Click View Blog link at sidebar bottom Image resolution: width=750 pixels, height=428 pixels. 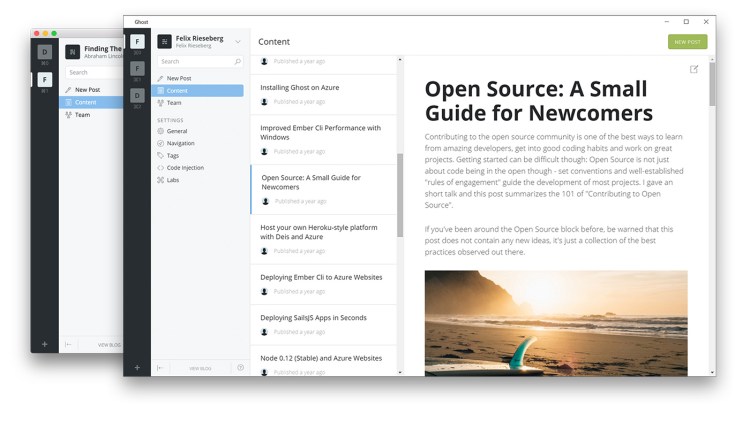200,368
